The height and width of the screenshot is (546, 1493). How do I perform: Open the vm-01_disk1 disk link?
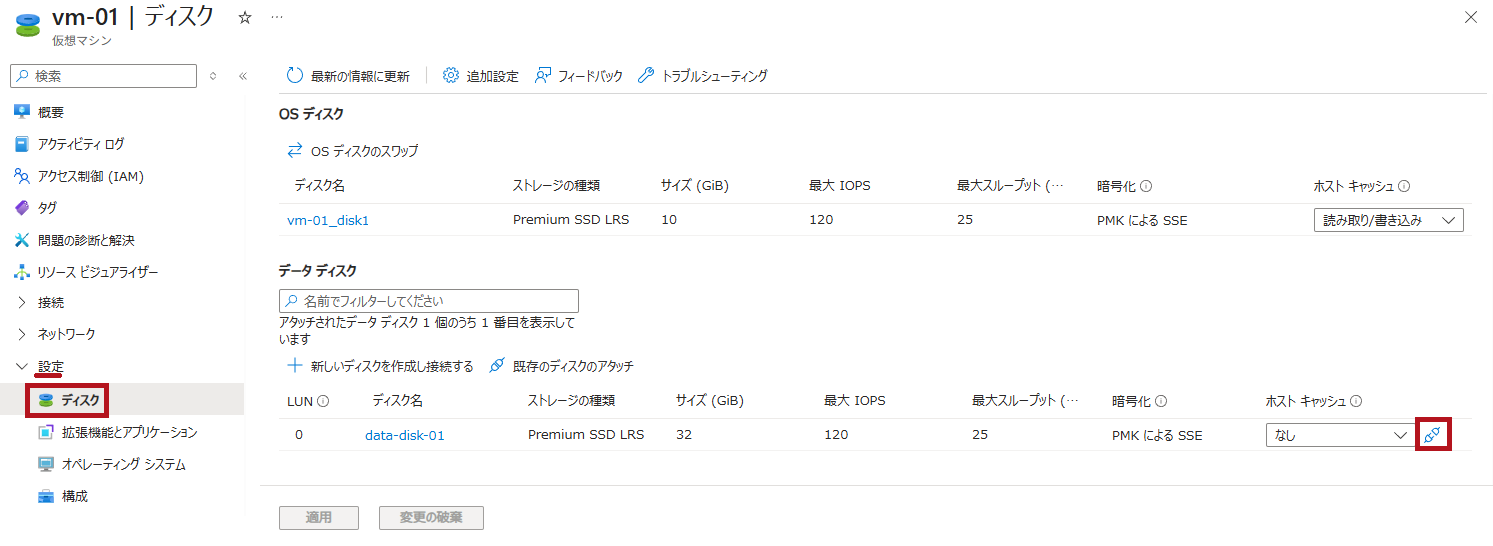click(x=328, y=220)
